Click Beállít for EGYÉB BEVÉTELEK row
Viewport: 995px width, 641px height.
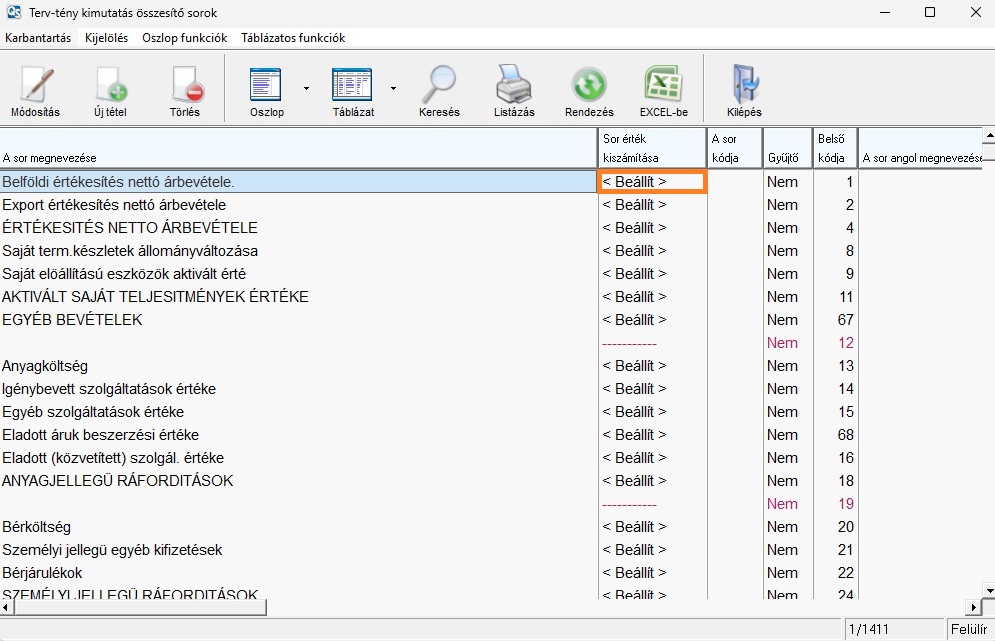pos(634,320)
